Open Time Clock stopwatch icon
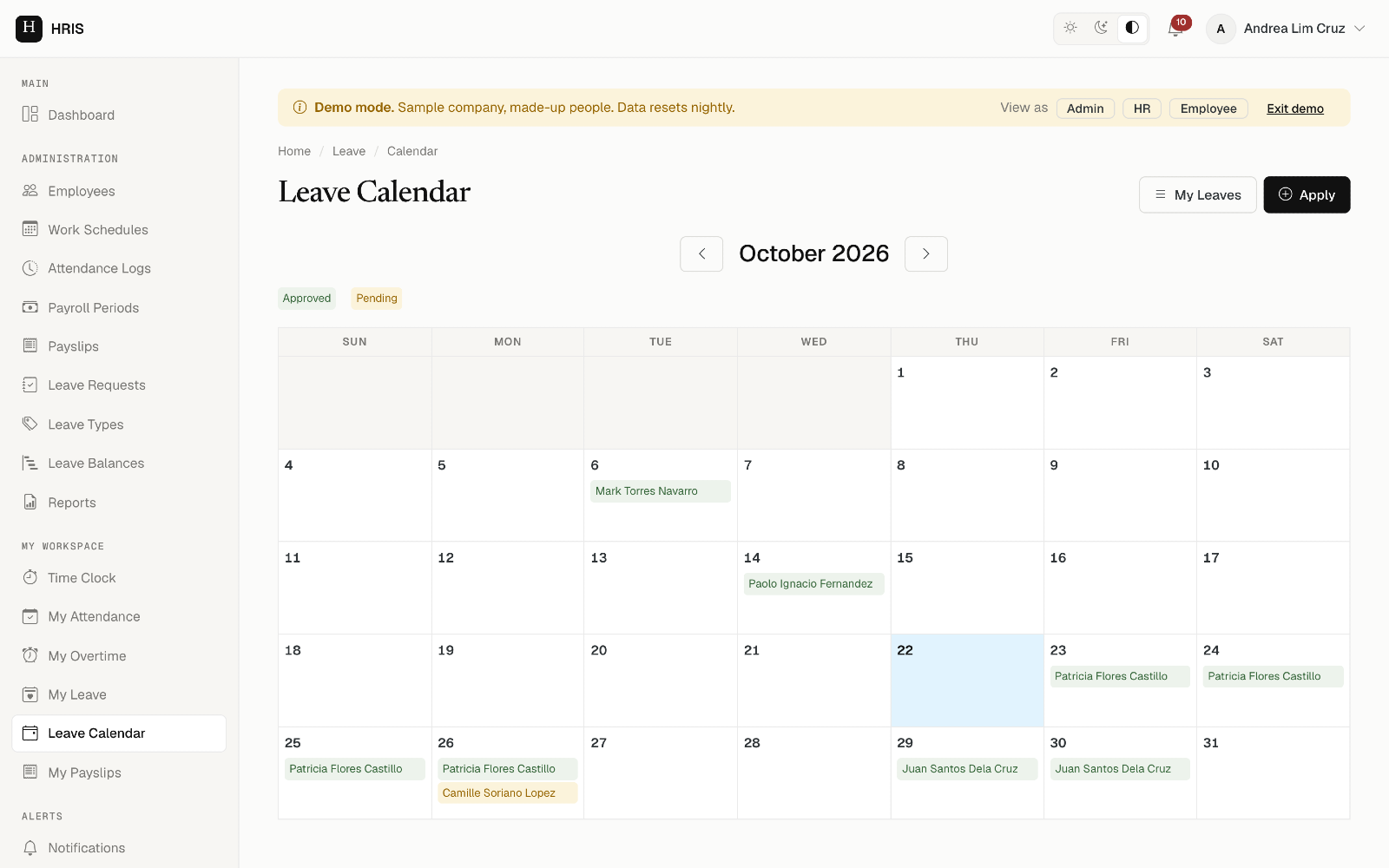 tap(30, 577)
